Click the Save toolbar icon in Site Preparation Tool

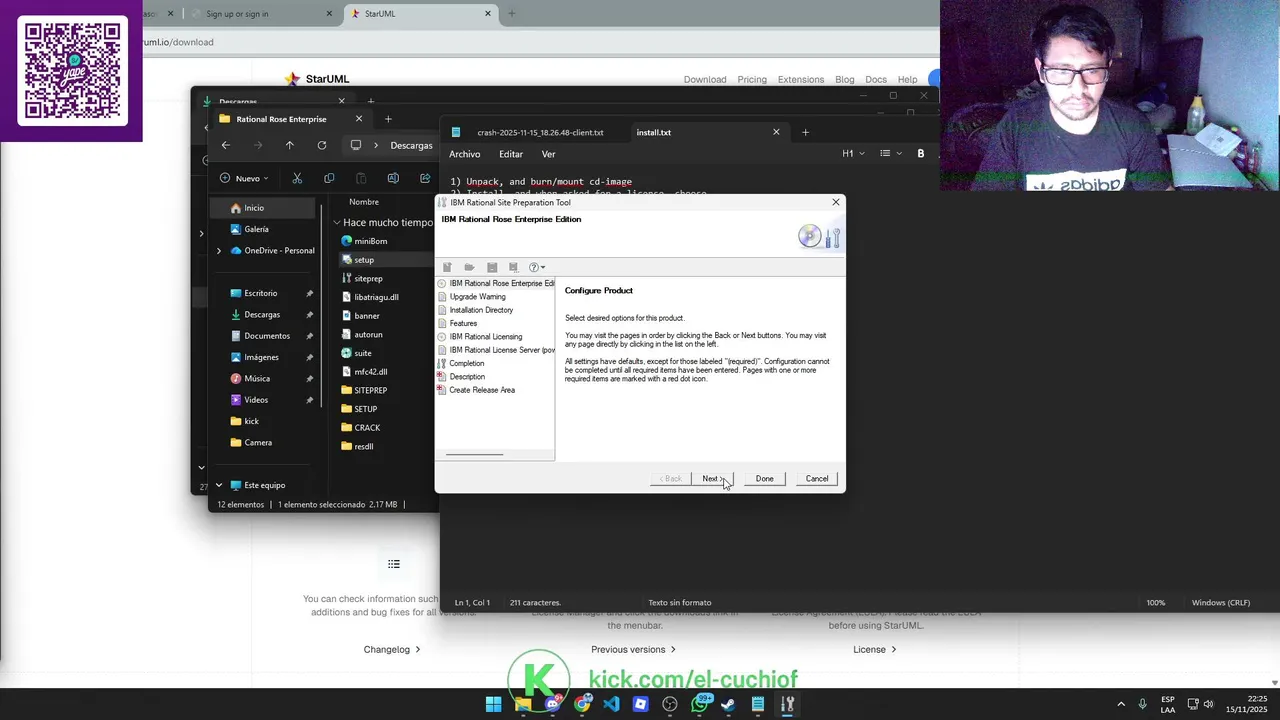[492, 267]
